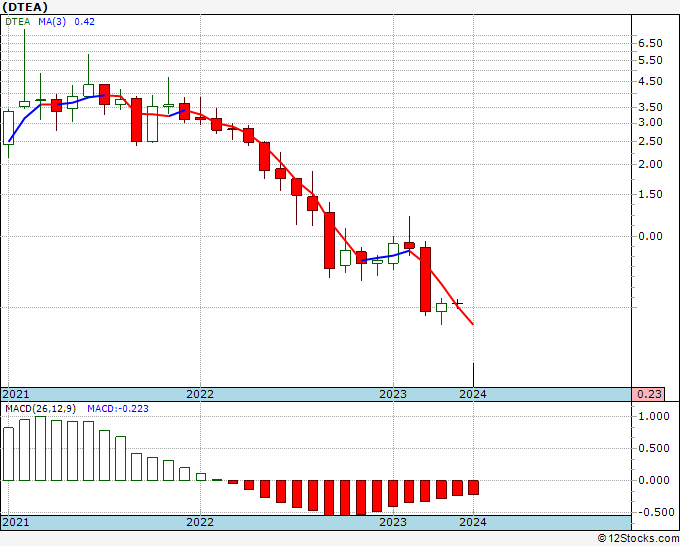Click 2023 on the price chart time axis
680x546 pixels.
(393, 394)
